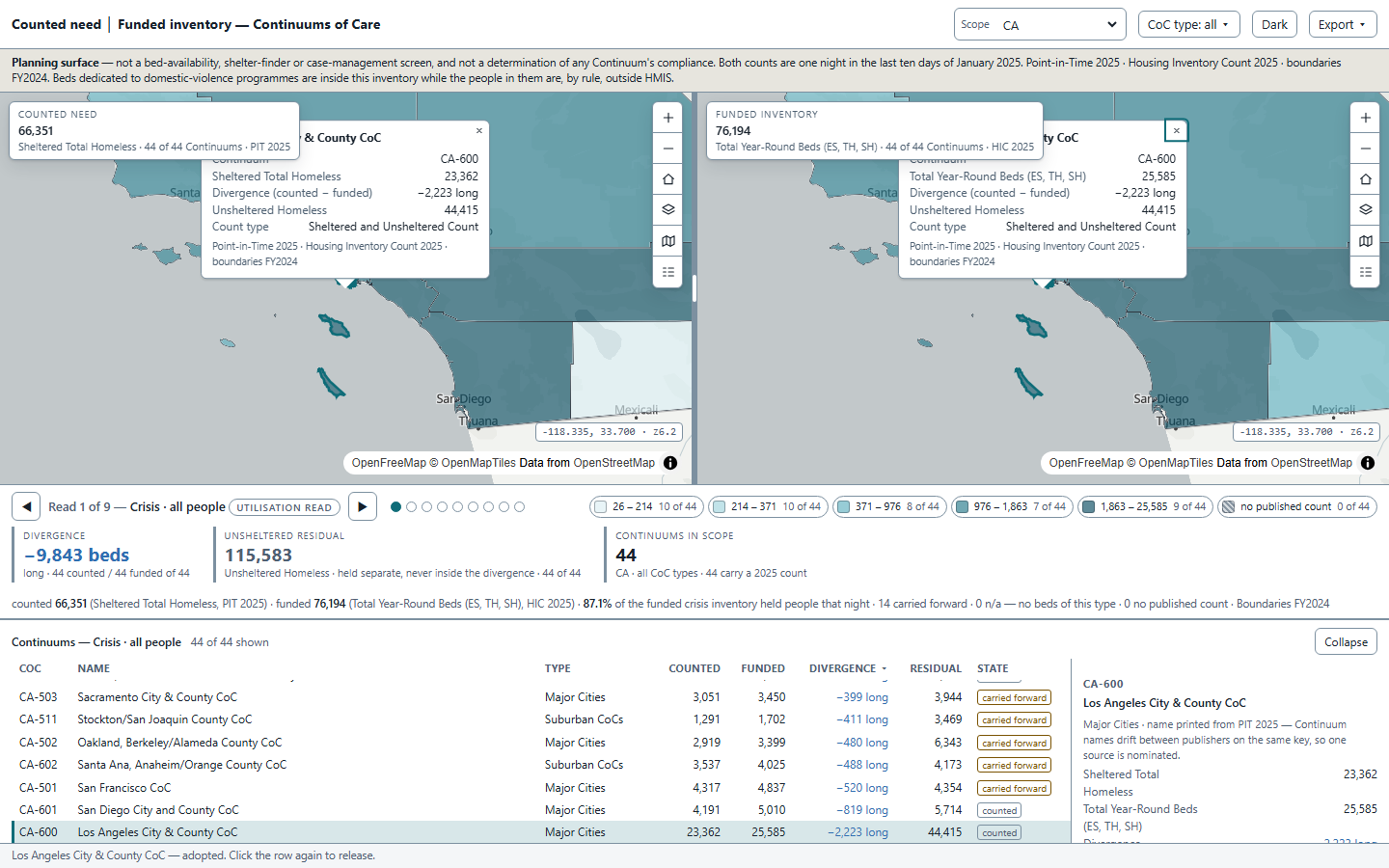Sort table by Divergence column
This screenshot has height=868, width=1389.
[x=848, y=668]
